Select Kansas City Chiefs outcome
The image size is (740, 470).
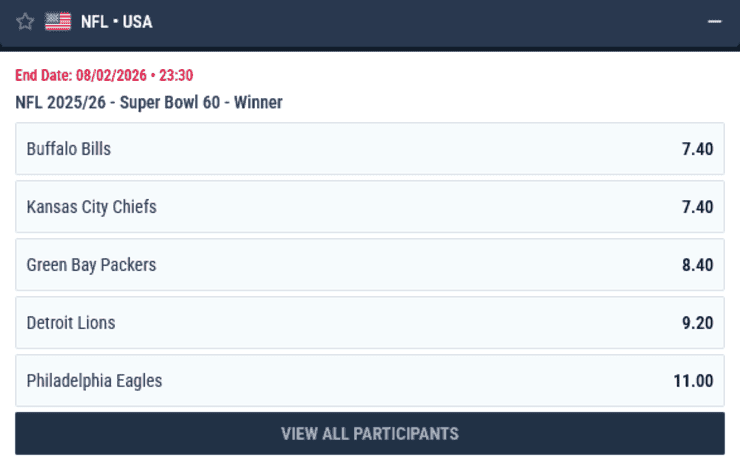point(92,207)
